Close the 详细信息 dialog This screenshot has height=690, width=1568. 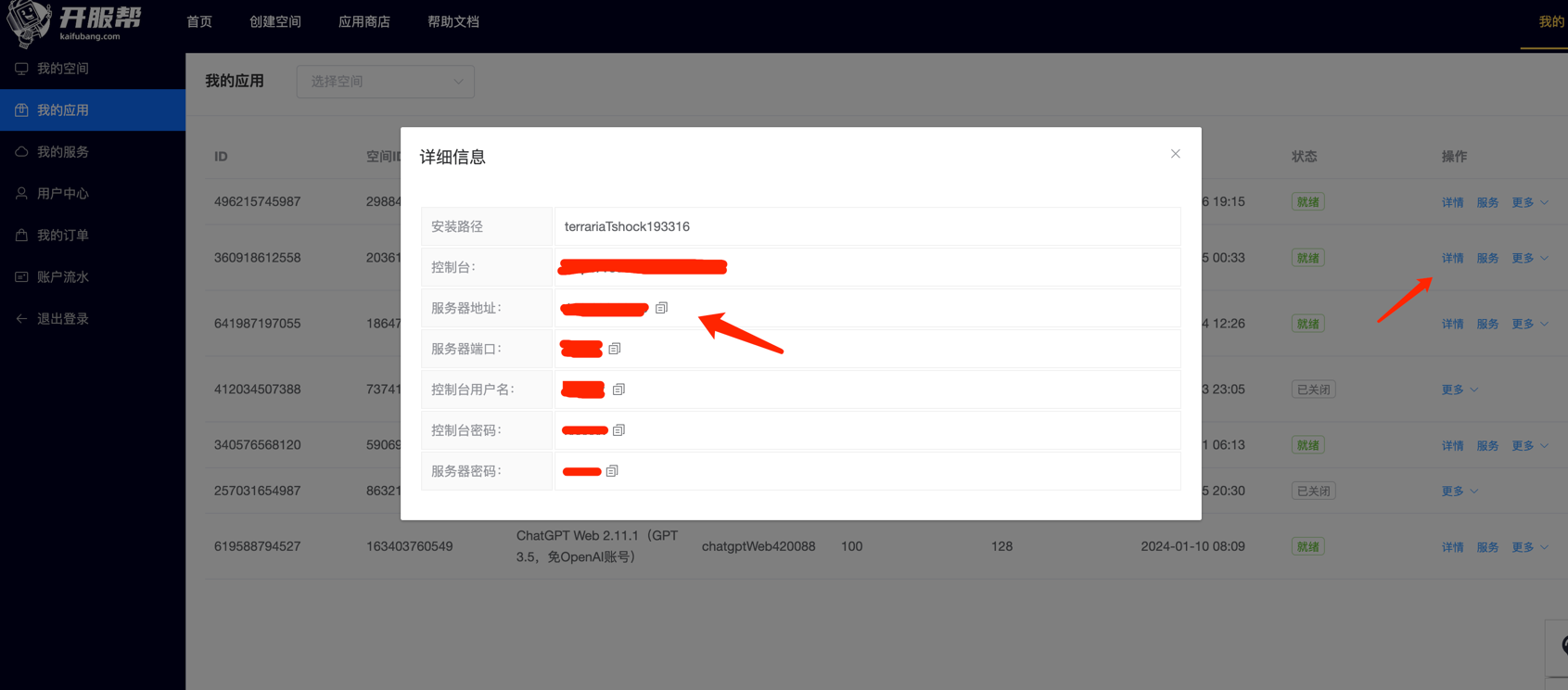(1175, 154)
